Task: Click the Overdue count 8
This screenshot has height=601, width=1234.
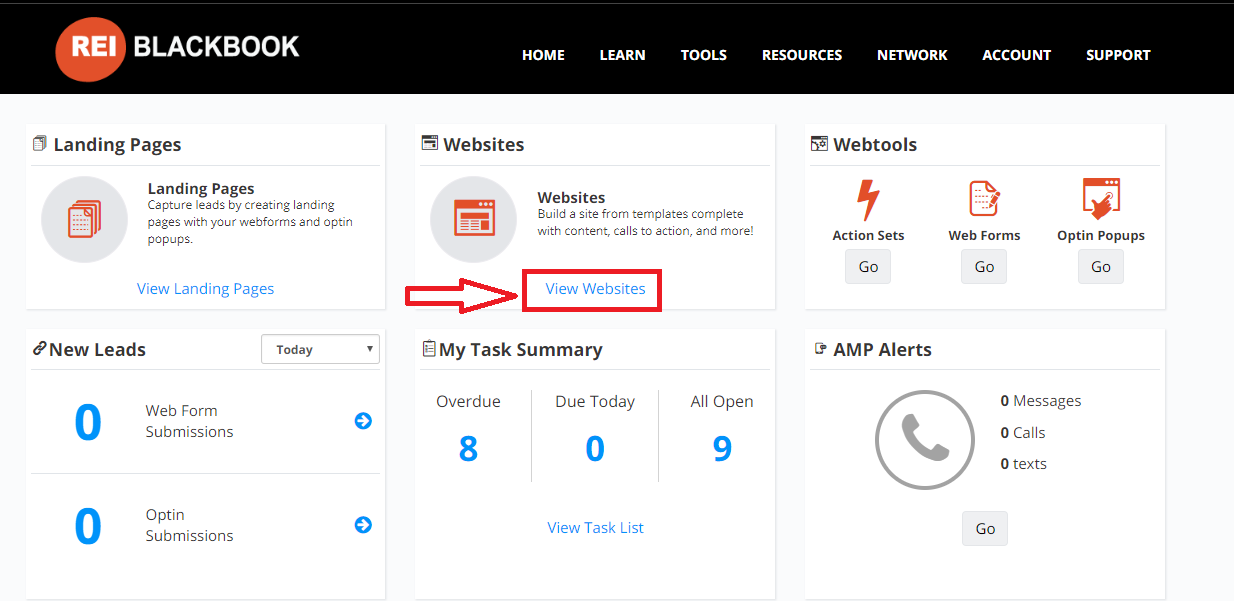Action: pos(468,449)
